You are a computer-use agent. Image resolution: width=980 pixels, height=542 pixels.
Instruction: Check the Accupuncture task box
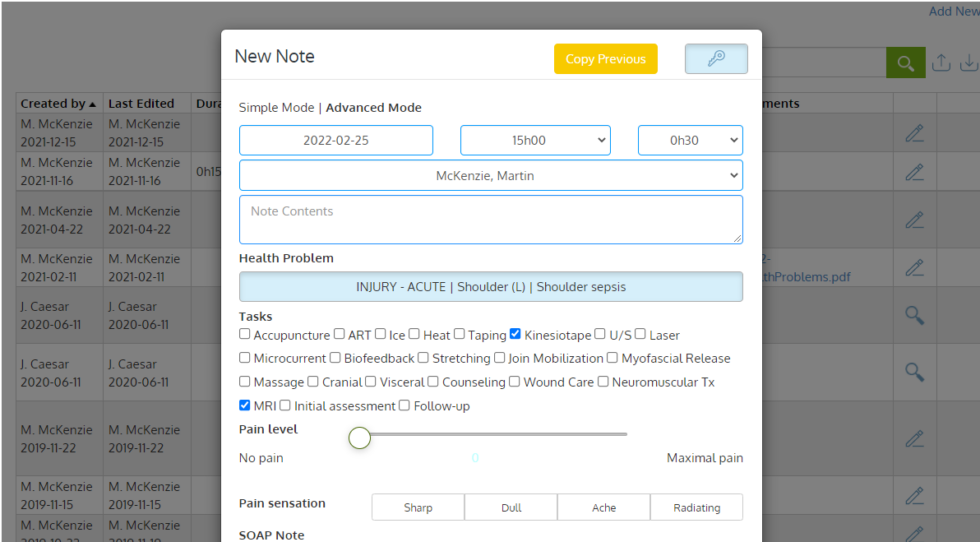tap(244, 334)
